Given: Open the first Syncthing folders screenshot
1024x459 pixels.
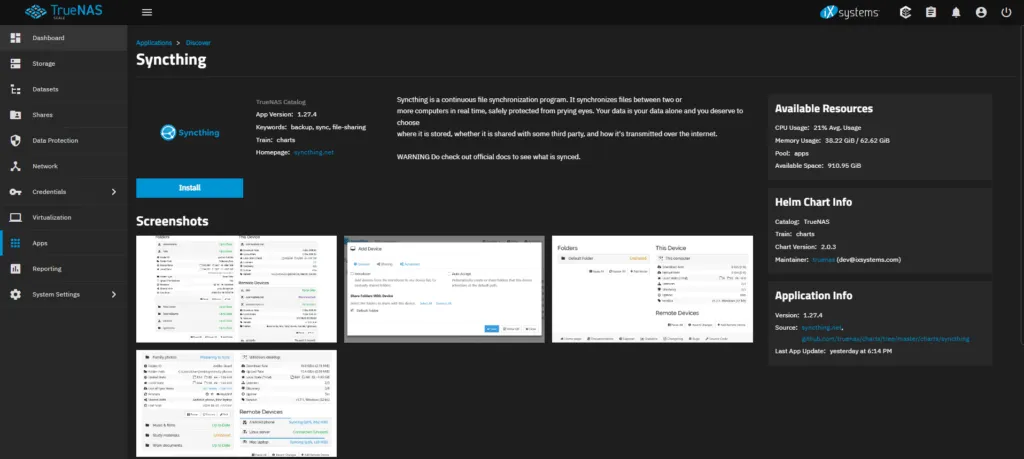Looking at the screenshot, I should [x=236, y=289].
